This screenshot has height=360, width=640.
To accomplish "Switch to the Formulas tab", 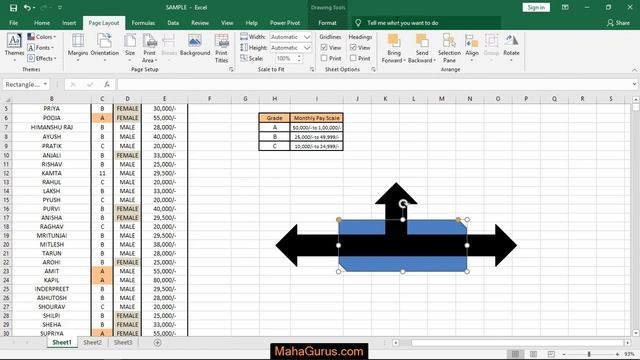I will pos(143,23).
